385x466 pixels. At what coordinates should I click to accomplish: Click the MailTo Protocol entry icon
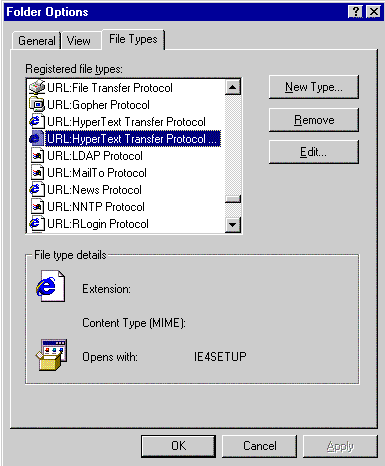point(37,173)
